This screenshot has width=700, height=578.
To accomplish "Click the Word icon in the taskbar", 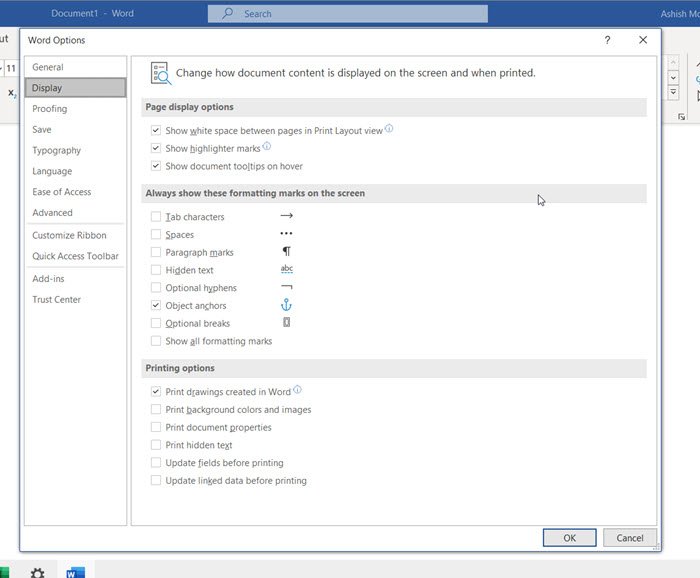I will 75,572.
